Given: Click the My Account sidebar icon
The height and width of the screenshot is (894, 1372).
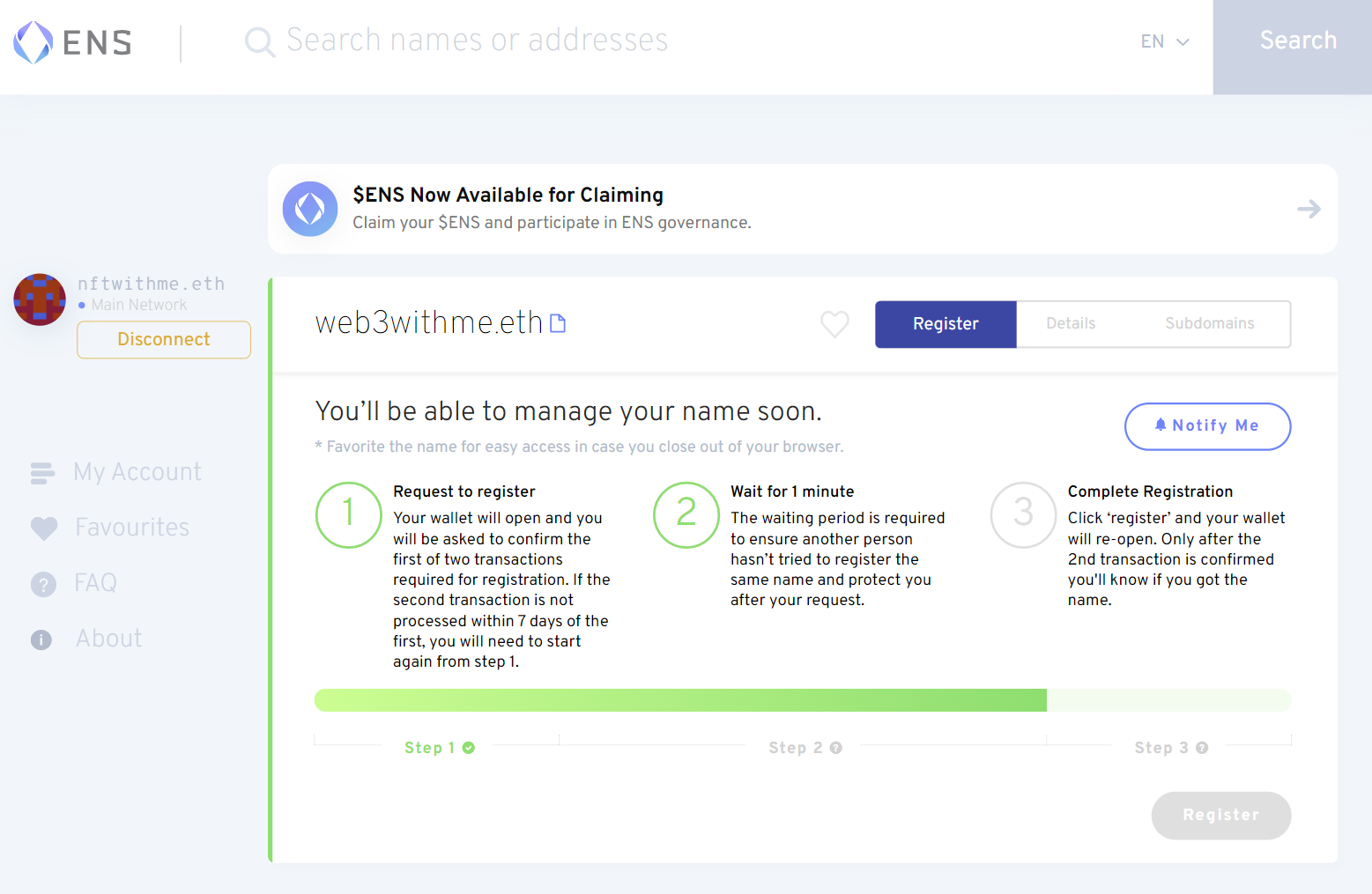Looking at the screenshot, I should pyautogui.click(x=42, y=473).
